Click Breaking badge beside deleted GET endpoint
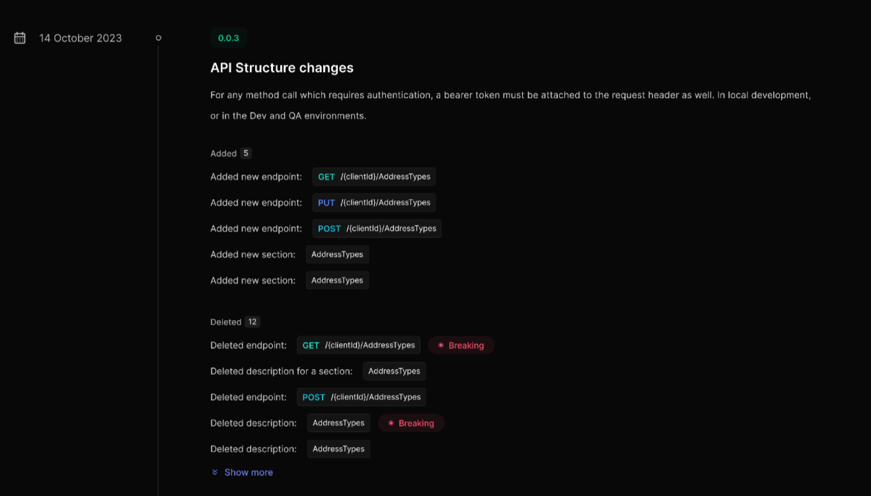The height and width of the screenshot is (496, 871). pyautogui.click(x=461, y=346)
